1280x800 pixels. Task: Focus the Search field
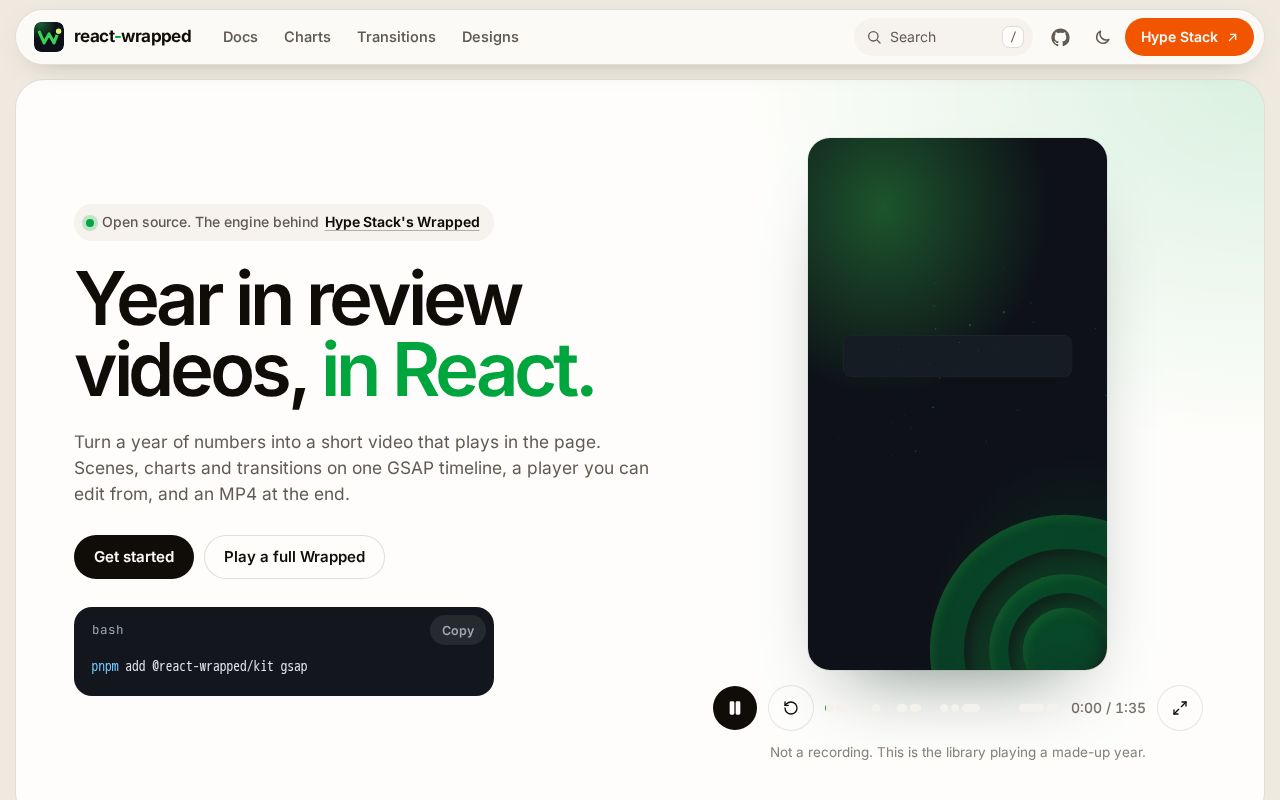[x=943, y=37]
